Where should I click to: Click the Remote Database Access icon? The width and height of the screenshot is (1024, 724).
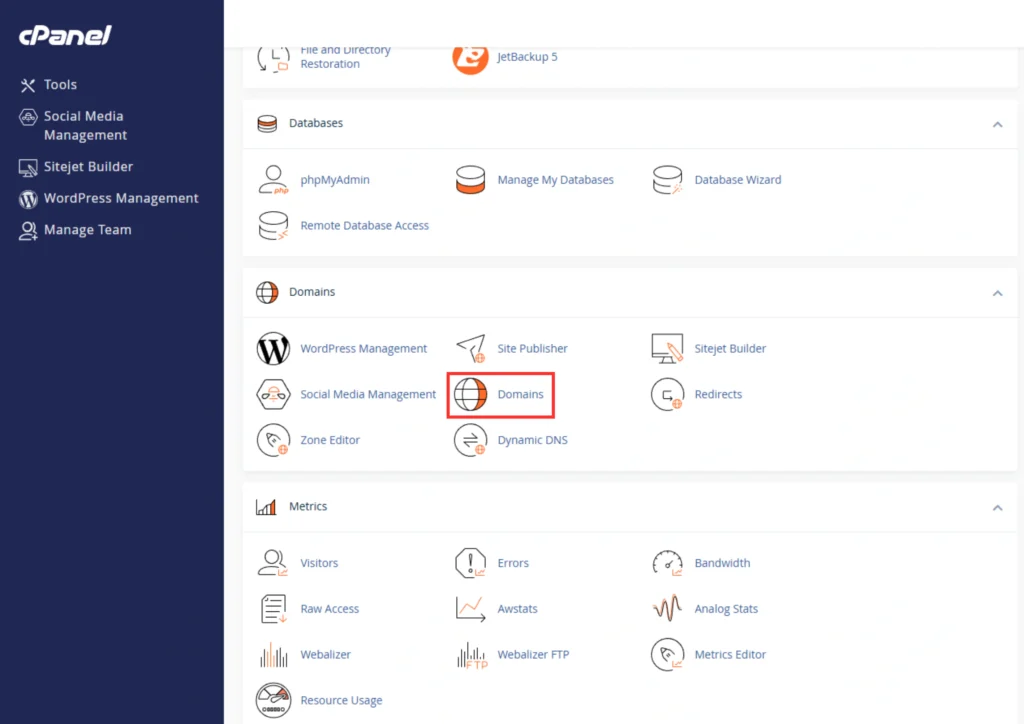(x=273, y=225)
